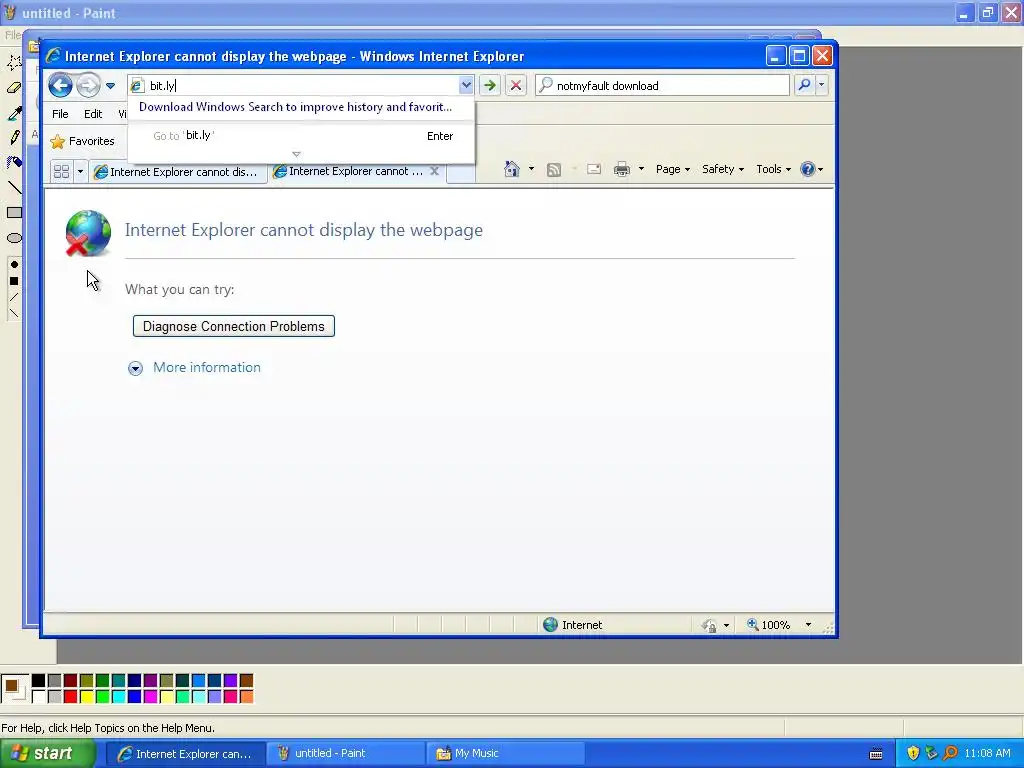Viewport: 1024px width, 768px height.
Task: Click Download Windows Search suggestion link
Action: pyautogui.click(x=295, y=107)
